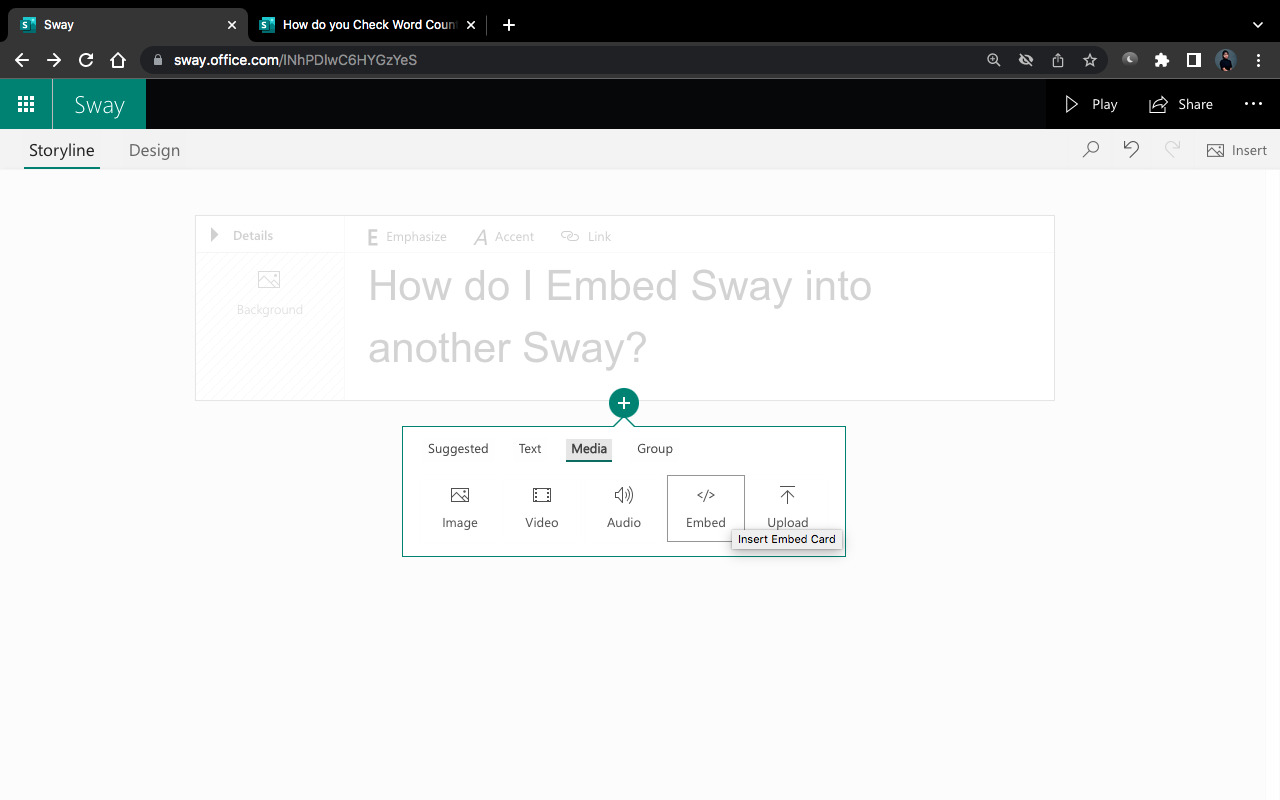Switch to the Media tab
This screenshot has height=800, width=1280.
coord(588,449)
